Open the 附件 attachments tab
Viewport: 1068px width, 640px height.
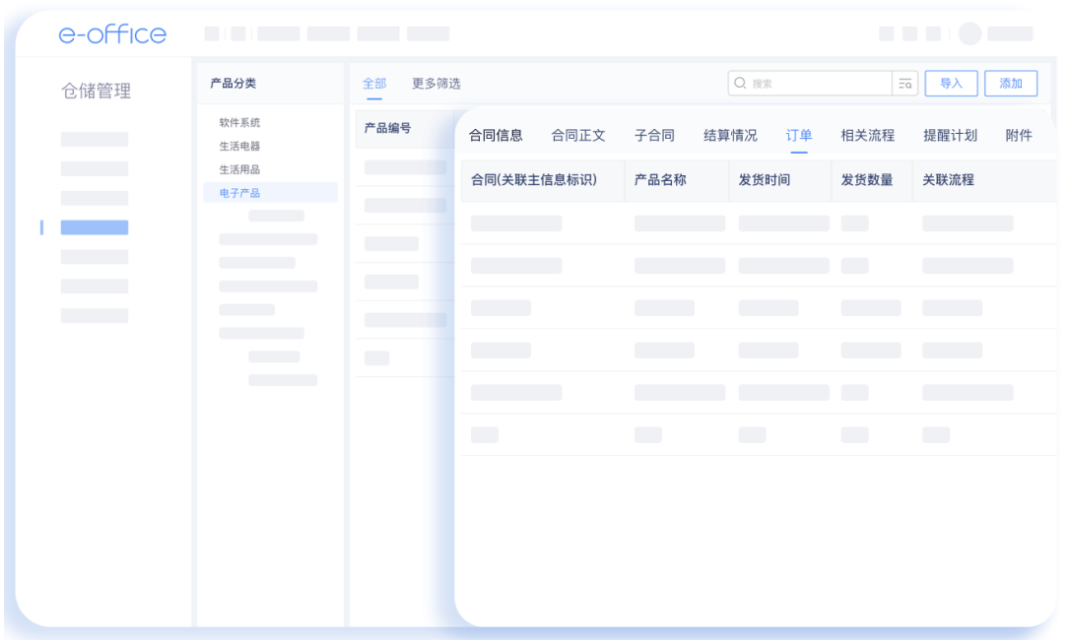tap(1018, 136)
